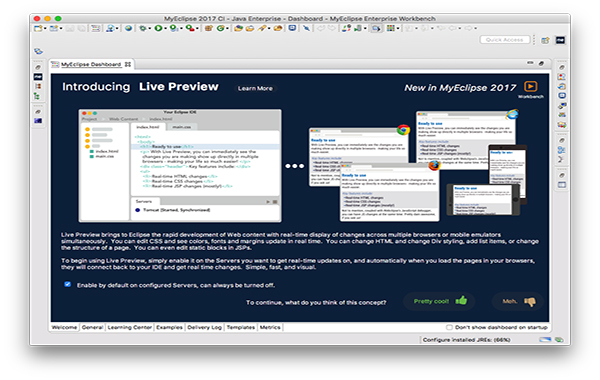600x380 pixels.
Task: Click the icon below the New toolbar button
Action: 38,51
